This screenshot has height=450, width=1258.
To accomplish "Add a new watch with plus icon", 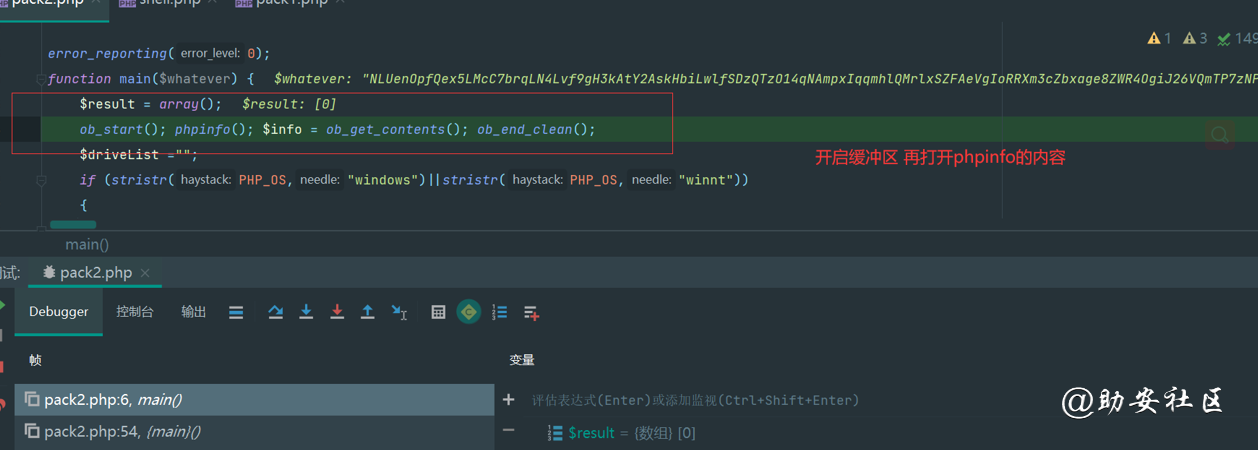I will tap(509, 400).
